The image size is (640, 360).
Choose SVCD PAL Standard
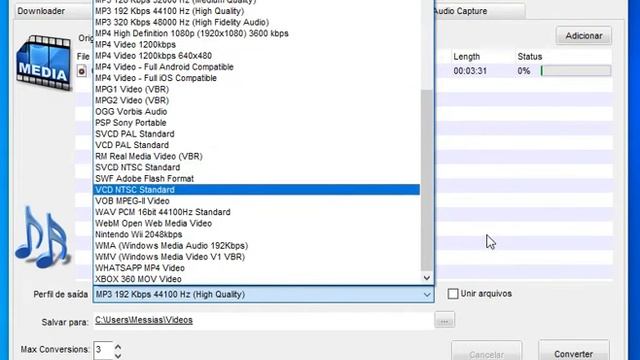coord(256,134)
